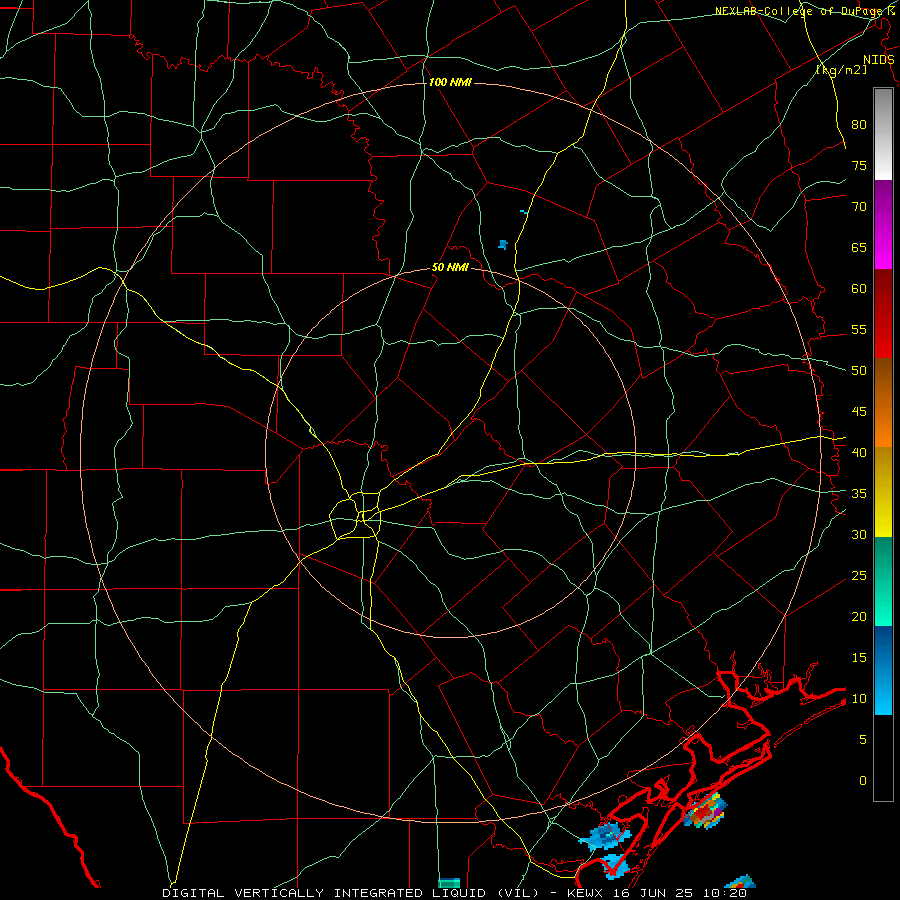900x900 pixels.
Task: Pick the gray-white segment of the color bar
Action: [x=883, y=134]
